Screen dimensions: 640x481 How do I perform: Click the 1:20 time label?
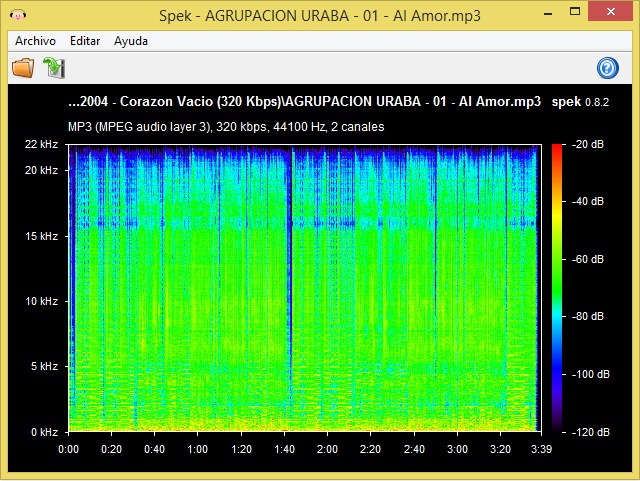click(241, 450)
